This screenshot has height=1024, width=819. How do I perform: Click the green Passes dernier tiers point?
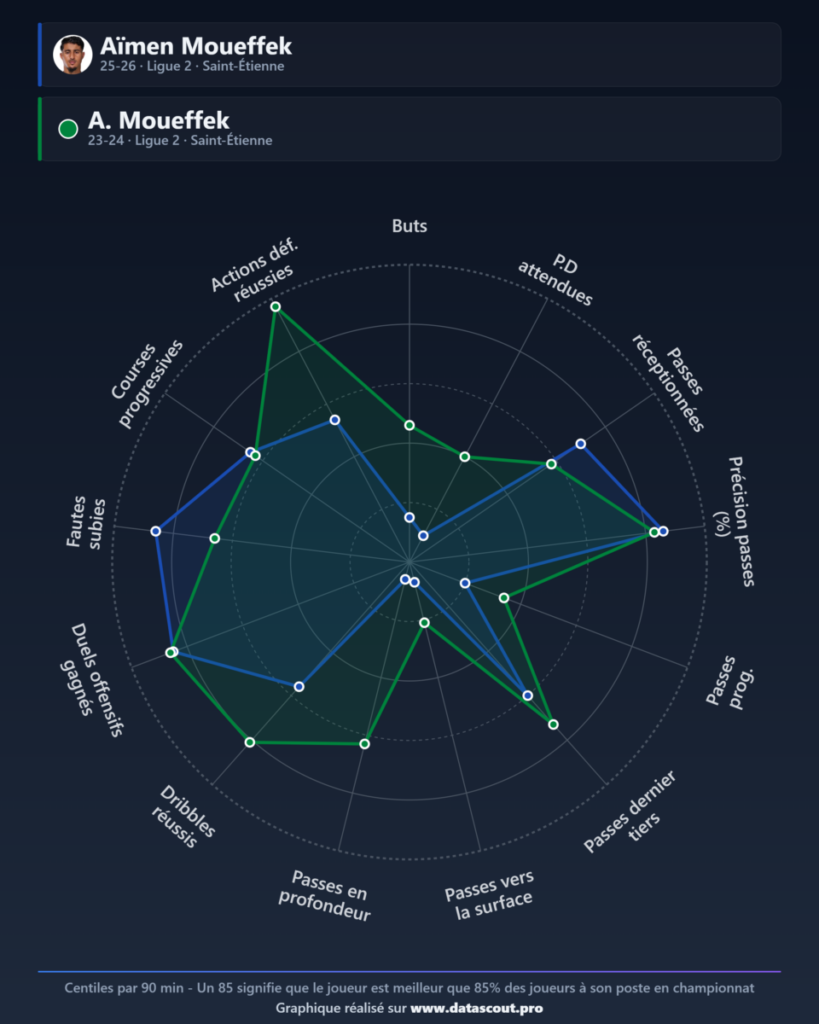click(x=553, y=725)
